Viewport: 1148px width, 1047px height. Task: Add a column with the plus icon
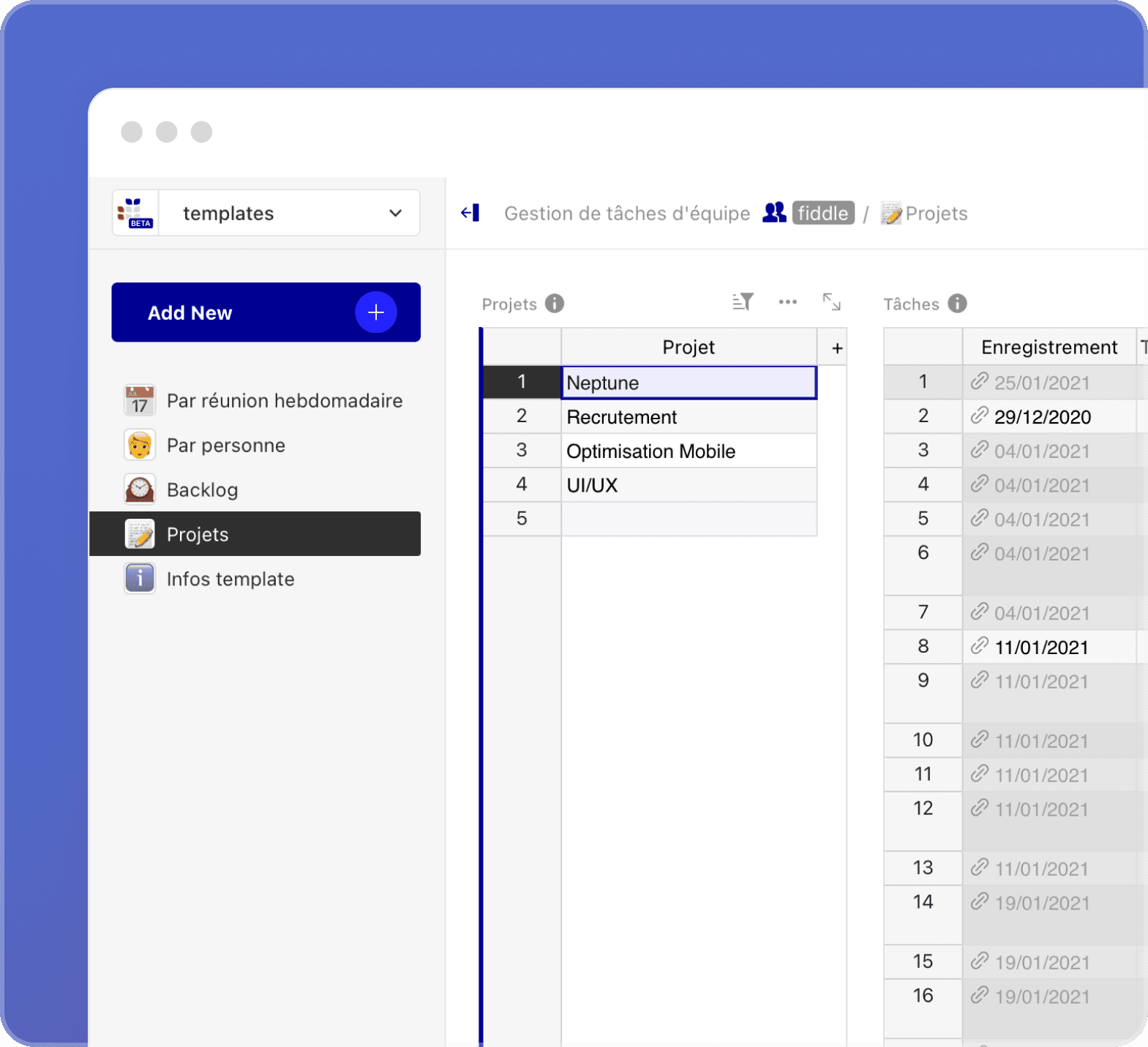[x=837, y=348]
